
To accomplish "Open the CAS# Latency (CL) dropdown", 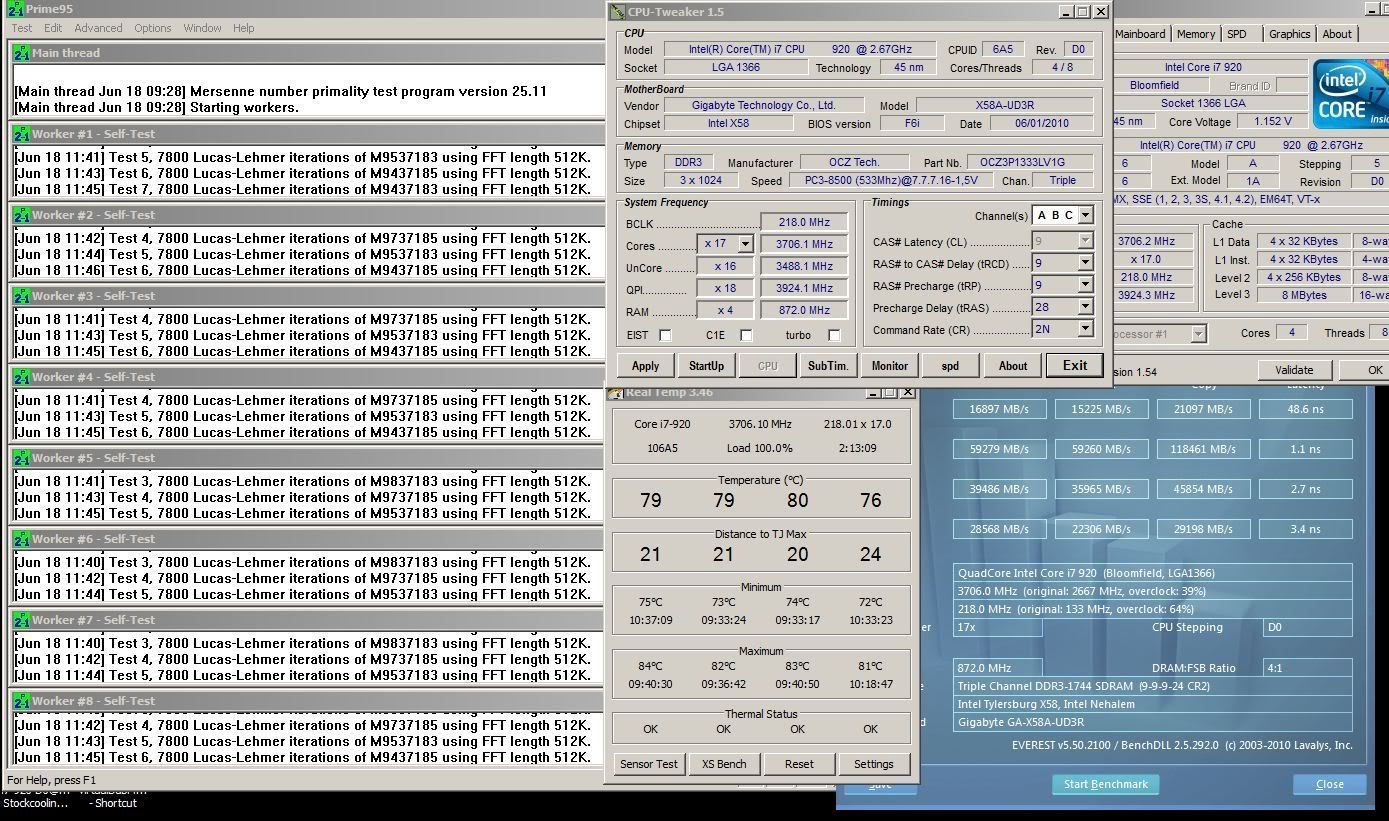I will click(1085, 241).
